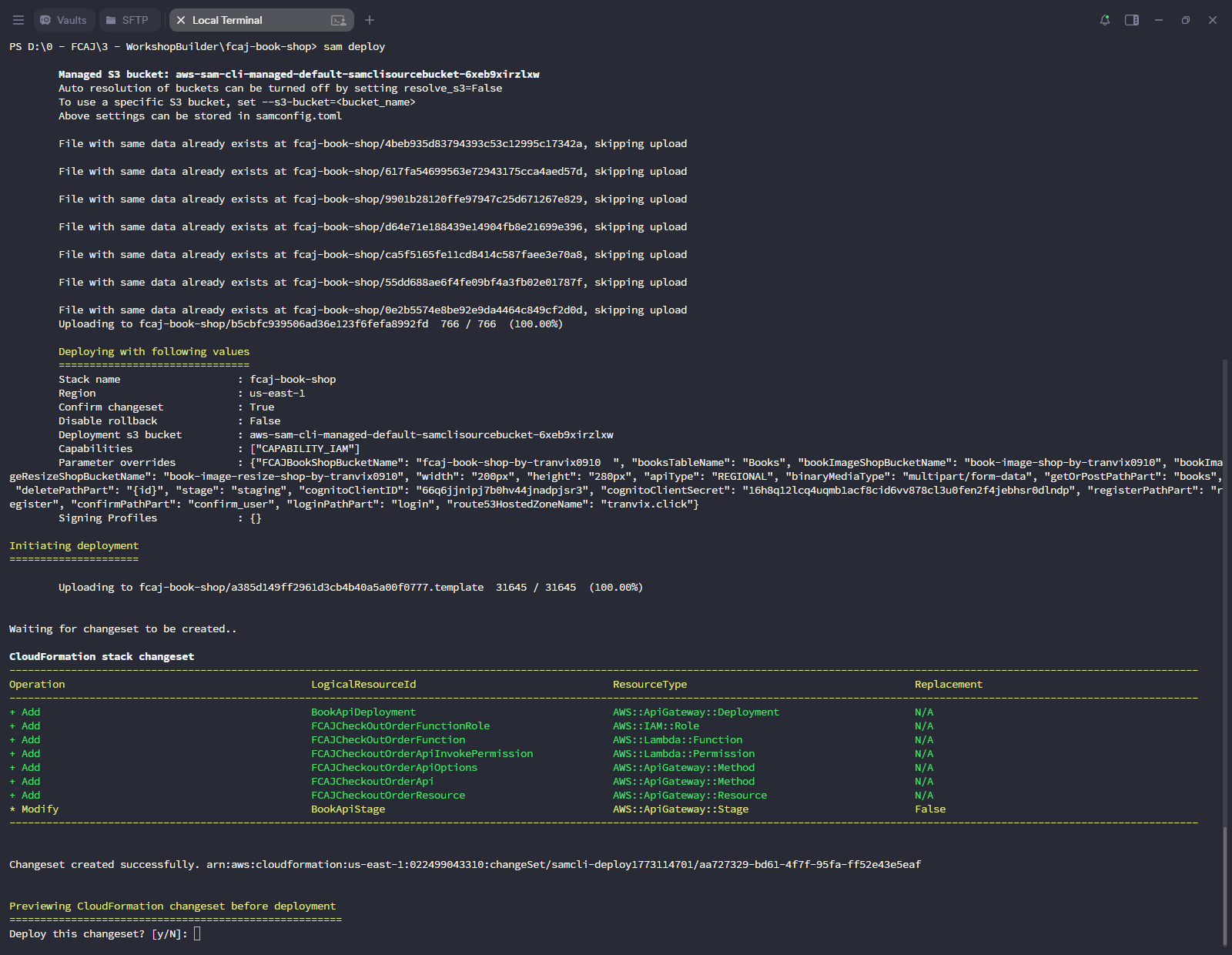Click 'BookApiDeployment' resource id

pyautogui.click(x=363, y=712)
